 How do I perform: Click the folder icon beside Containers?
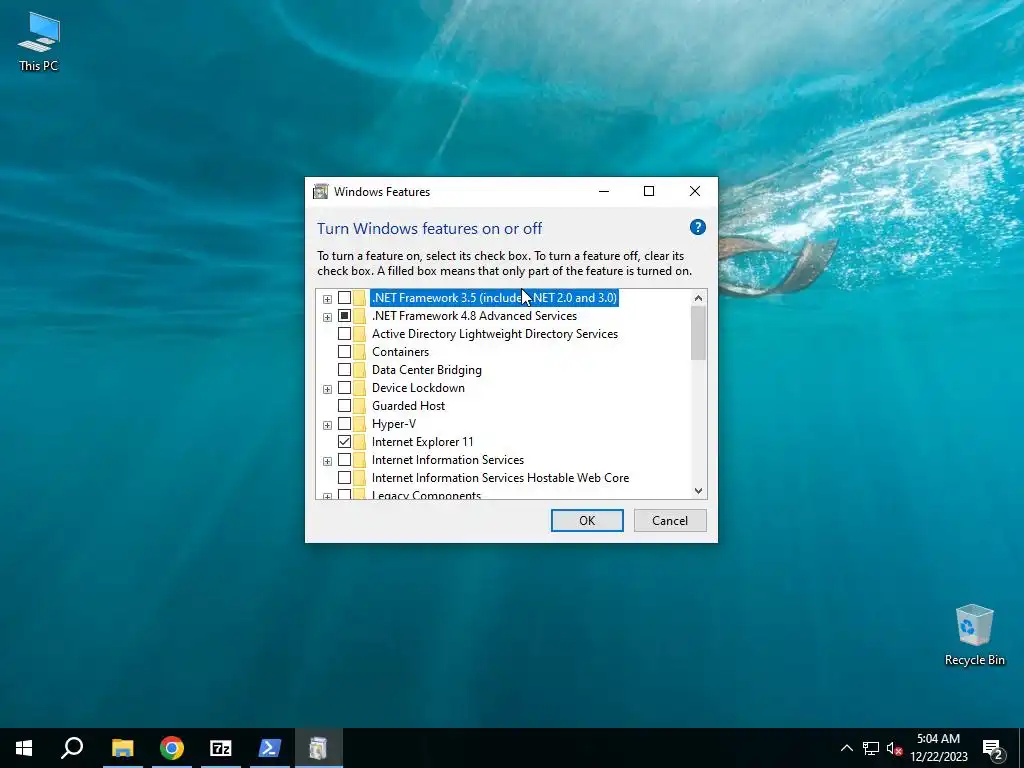coord(360,352)
